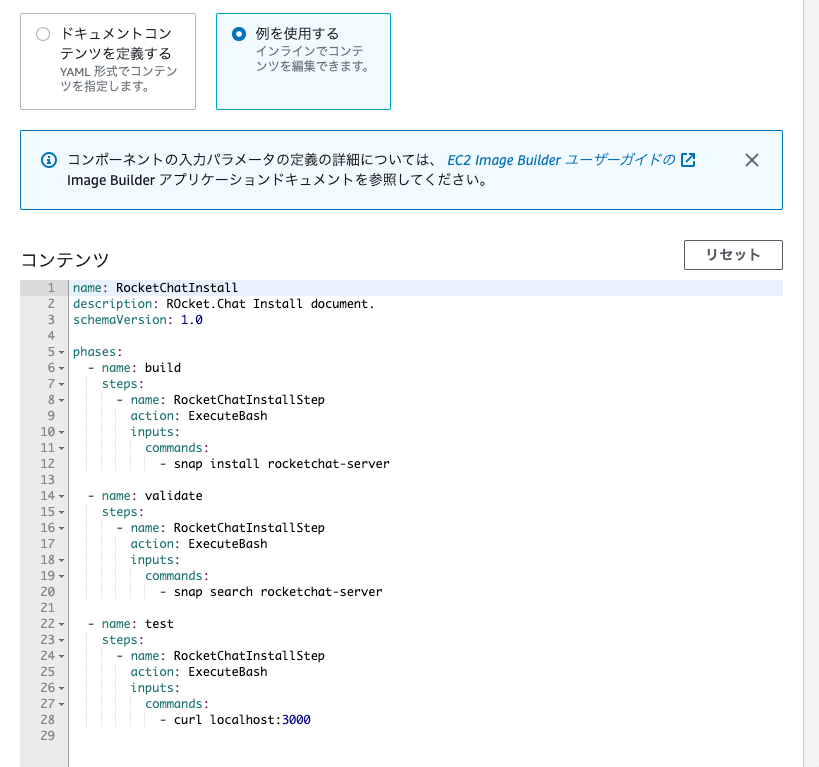This screenshot has width=819, height=767.
Task: Click the 'test' phase name text
Action: pos(159,624)
